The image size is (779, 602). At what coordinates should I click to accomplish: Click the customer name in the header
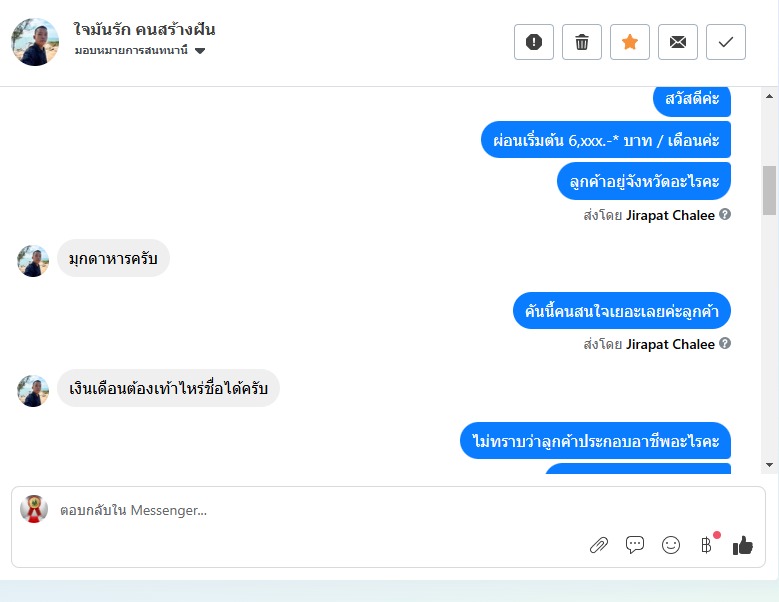coord(144,29)
